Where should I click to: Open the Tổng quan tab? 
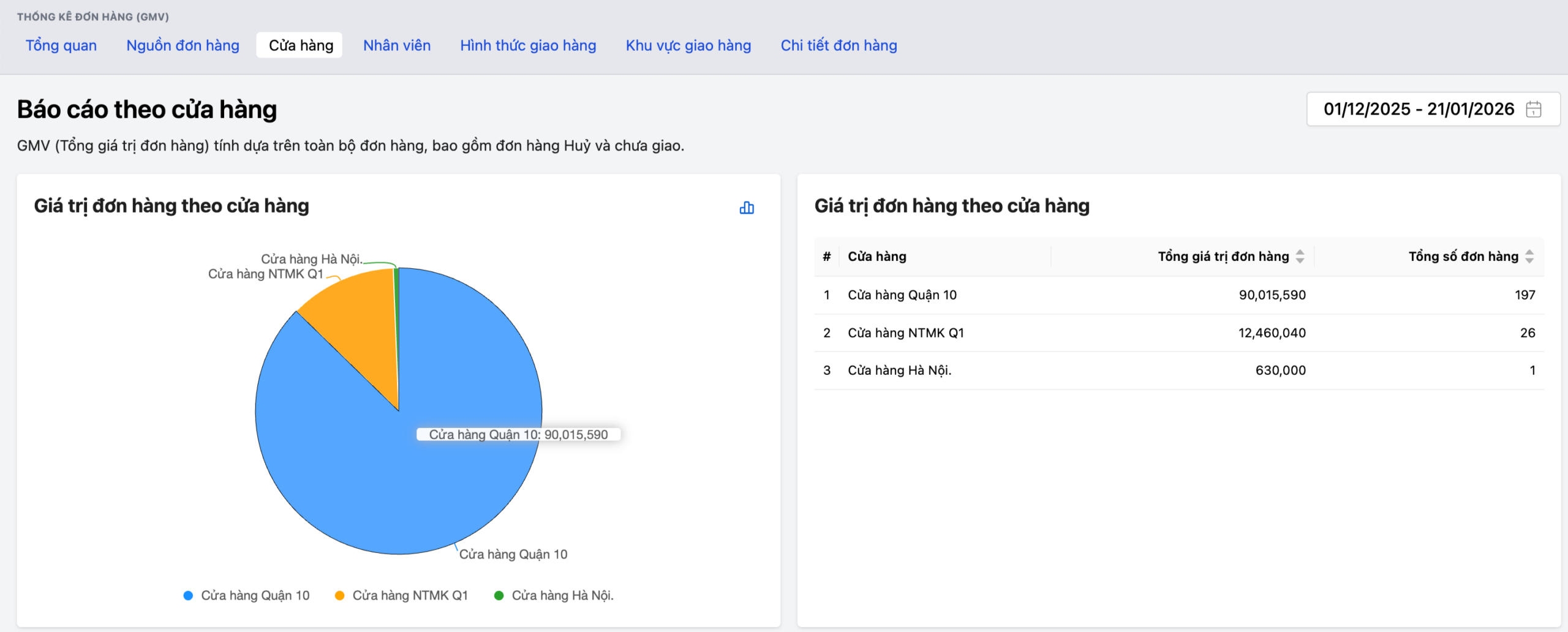click(61, 45)
